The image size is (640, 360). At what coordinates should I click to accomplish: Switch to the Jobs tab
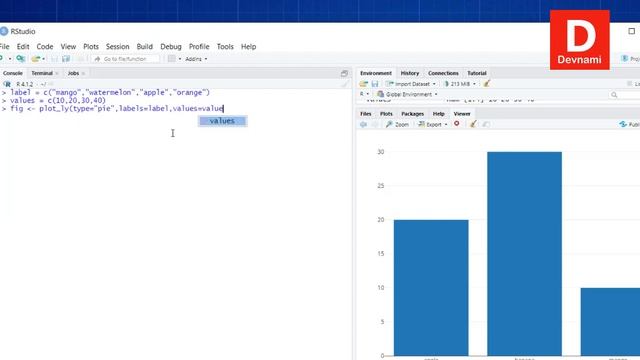point(73,73)
